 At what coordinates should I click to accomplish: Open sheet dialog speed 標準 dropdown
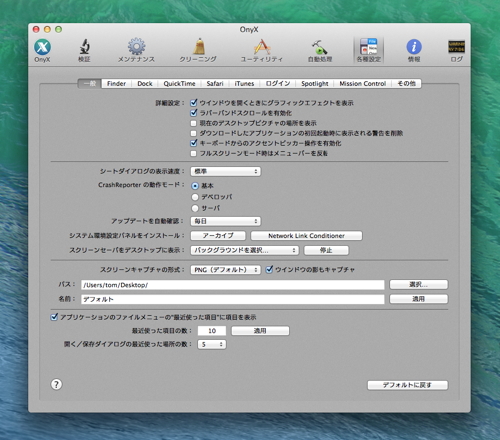click(226, 171)
